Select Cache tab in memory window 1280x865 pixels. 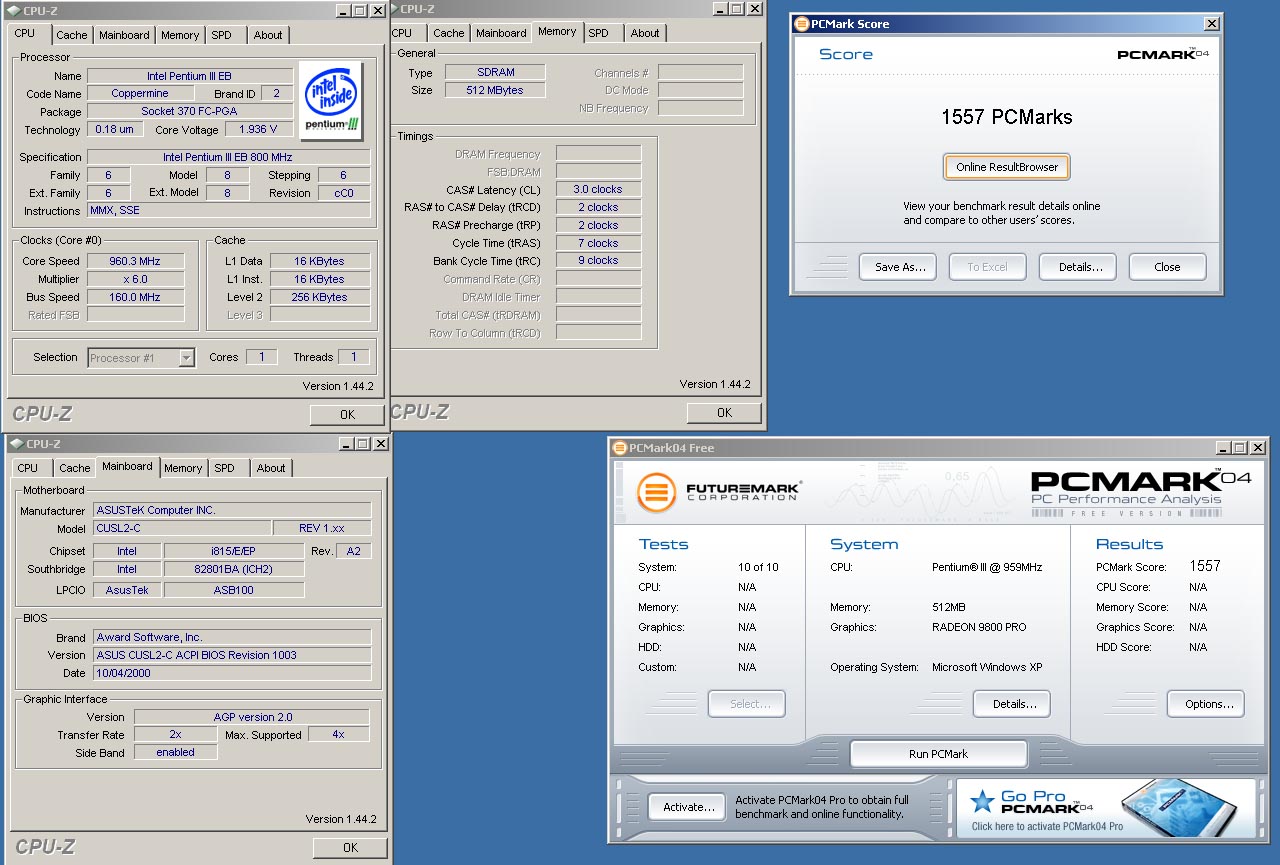(x=449, y=33)
